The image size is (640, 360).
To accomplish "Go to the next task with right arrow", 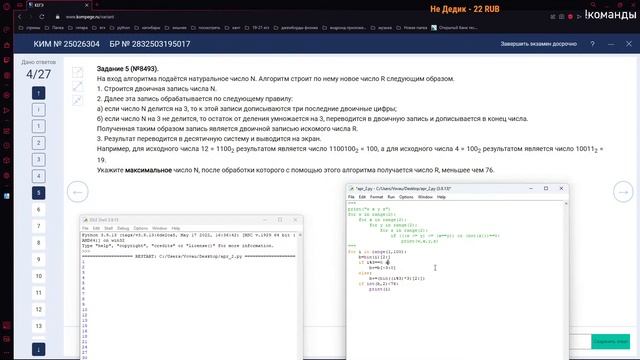I will (623, 192).
